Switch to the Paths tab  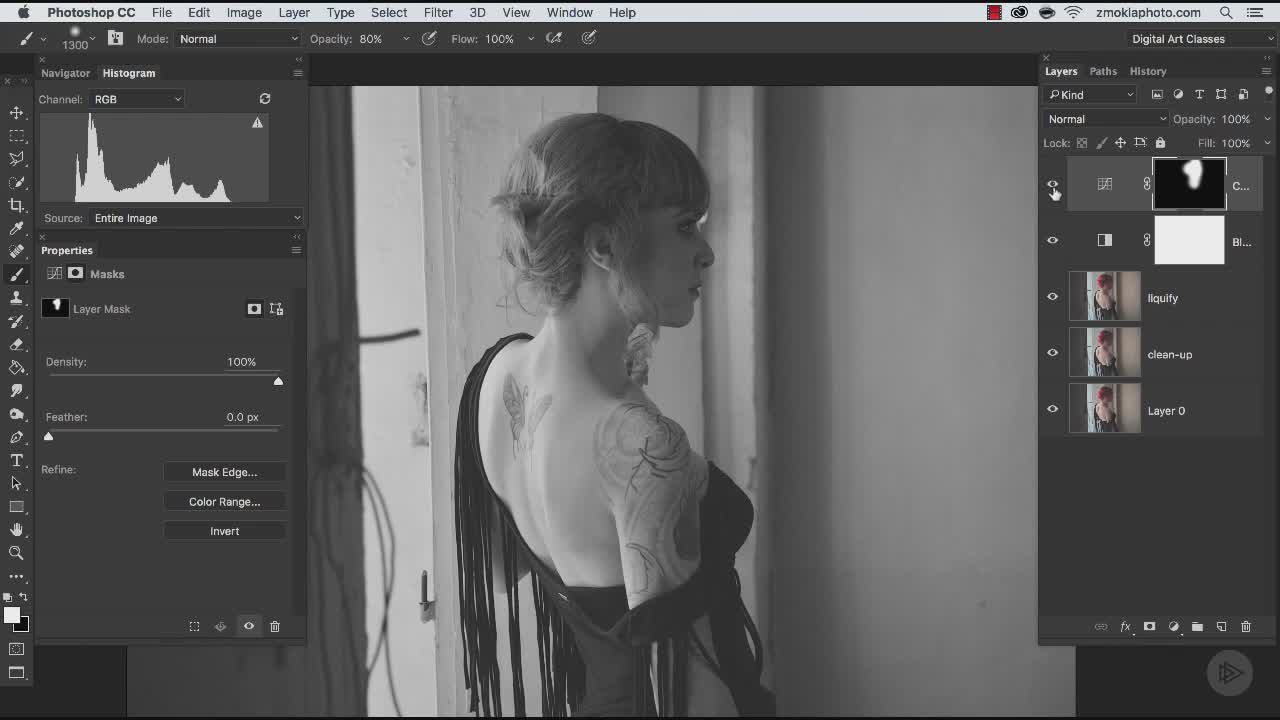coord(1103,71)
